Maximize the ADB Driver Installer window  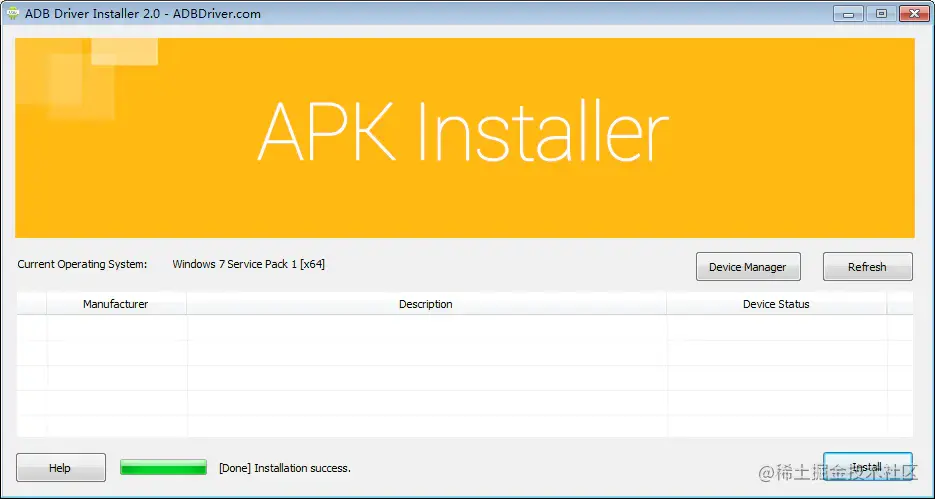click(881, 13)
